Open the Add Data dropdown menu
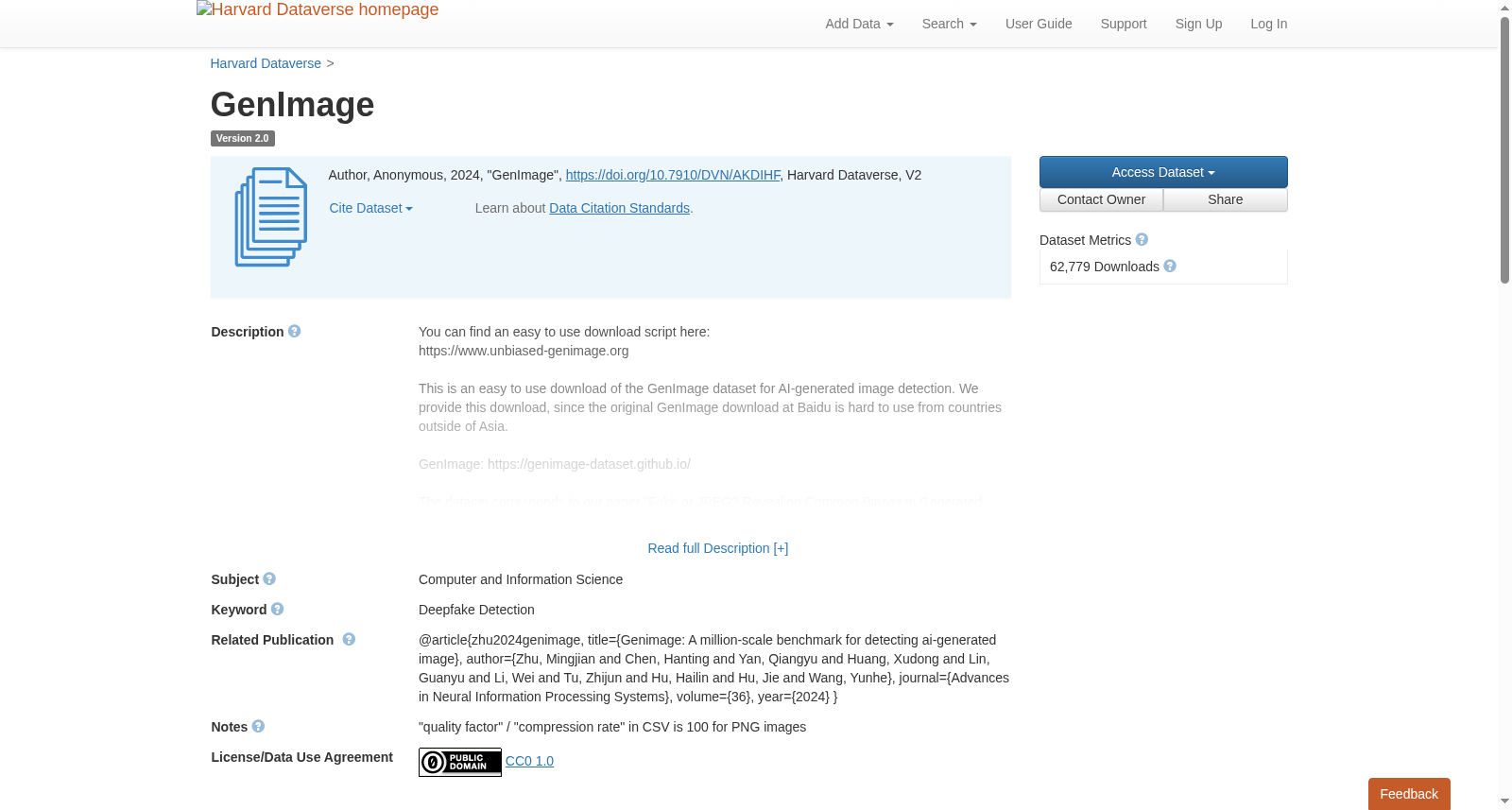The width and height of the screenshot is (1512, 810). pos(859,24)
